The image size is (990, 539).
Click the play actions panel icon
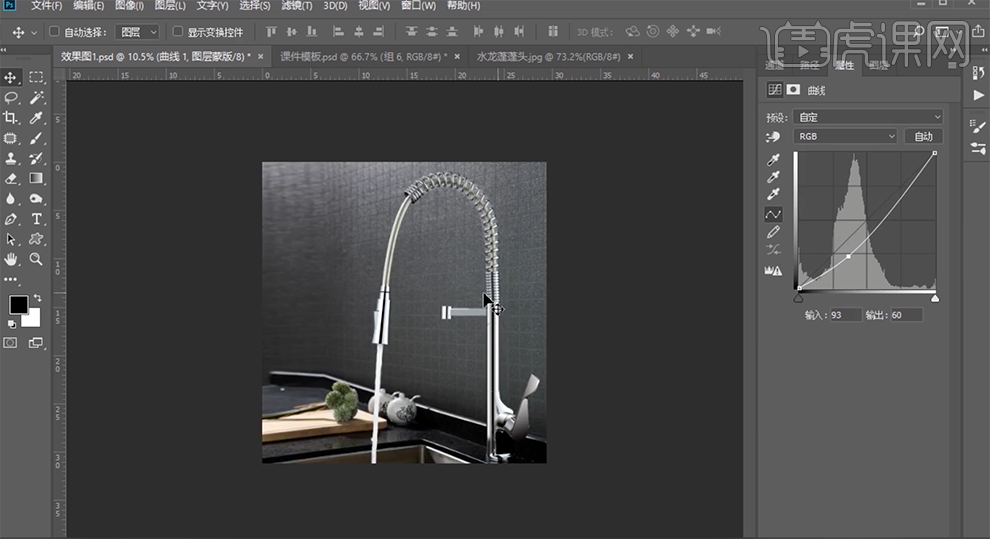click(x=979, y=95)
